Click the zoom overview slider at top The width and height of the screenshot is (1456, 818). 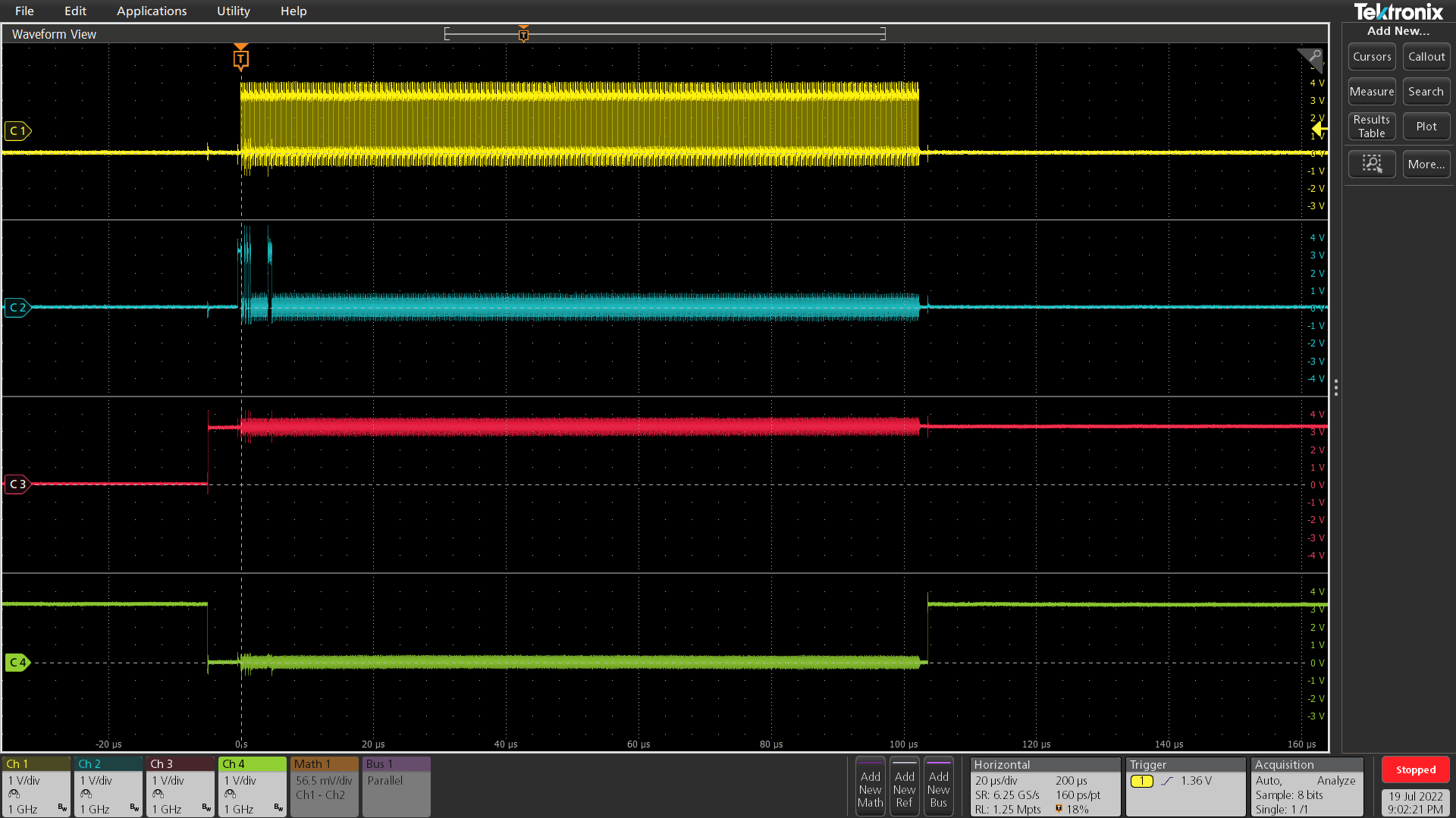665,33
